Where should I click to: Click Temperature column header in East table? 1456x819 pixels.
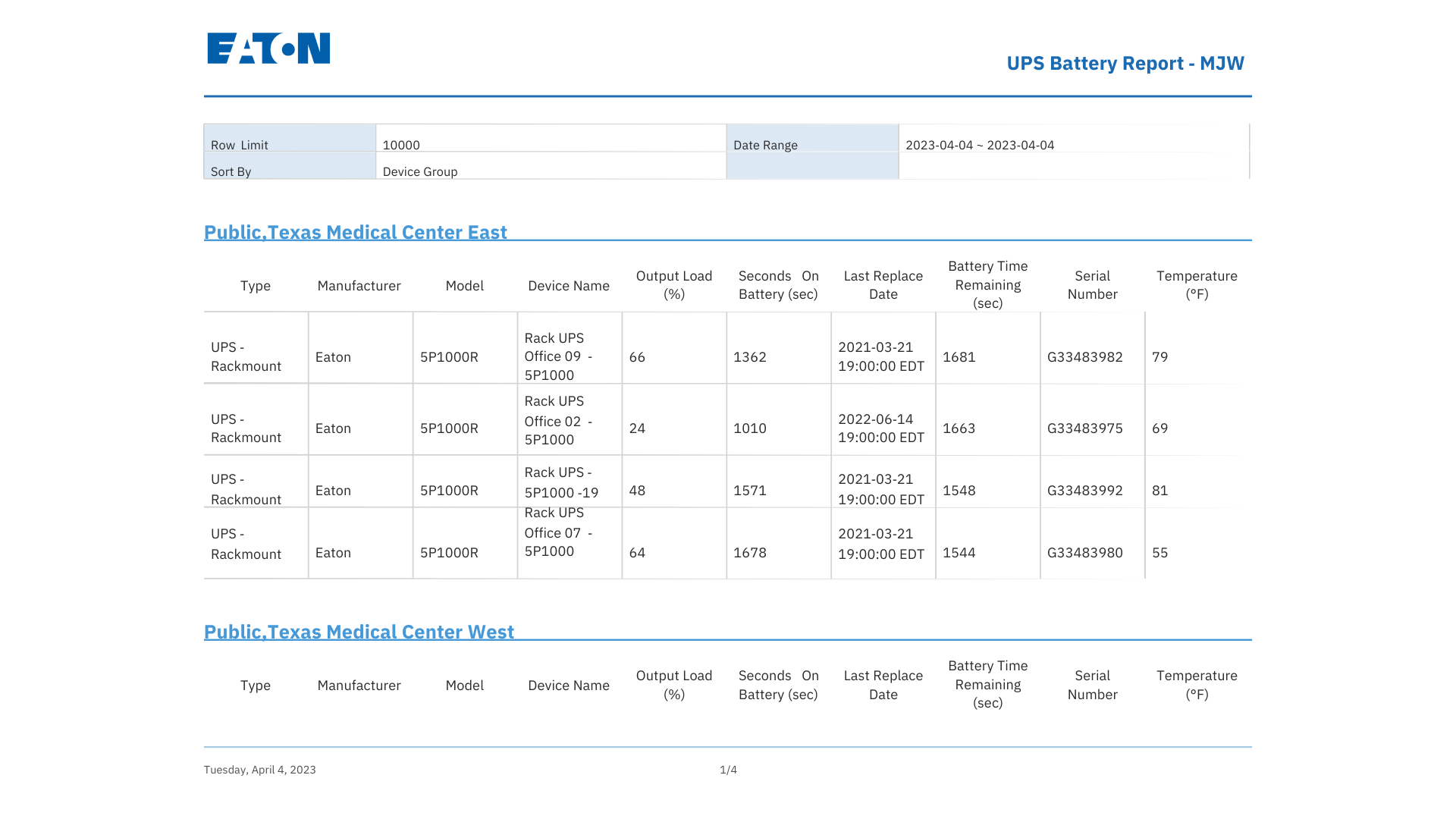click(x=1197, y=285)
